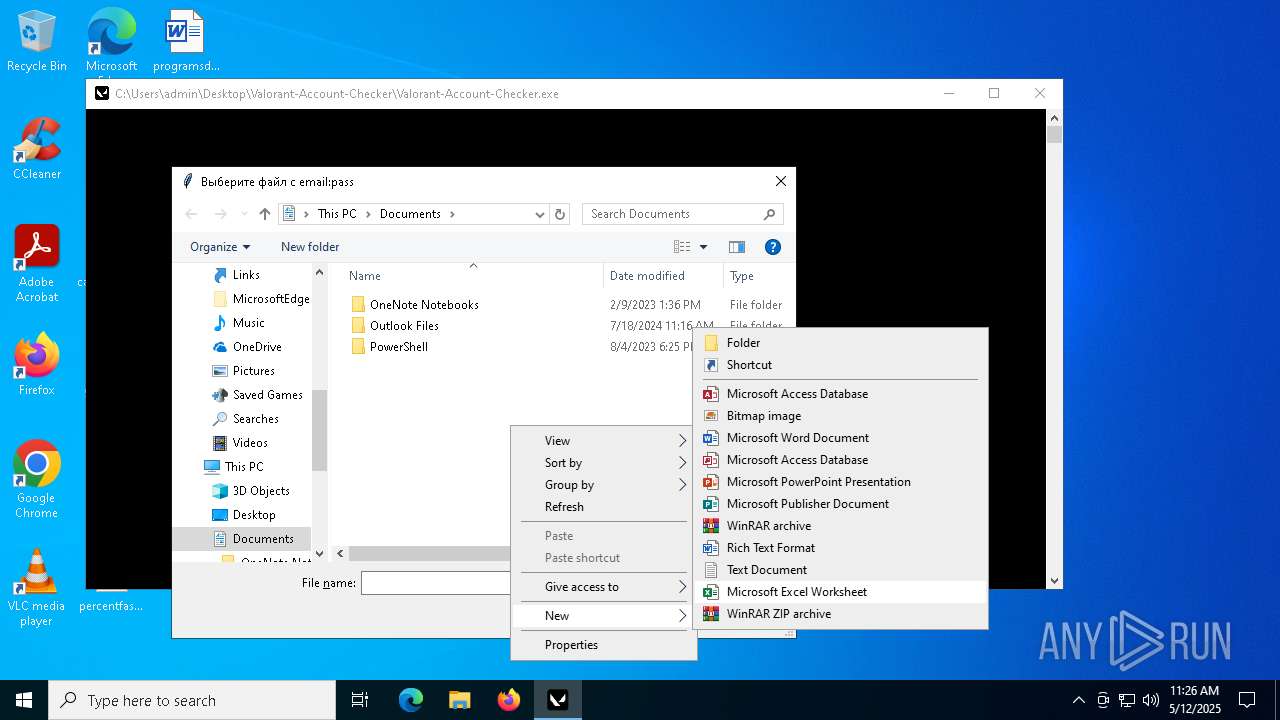This screenshot has height=720, width=1280.
Task: Choose Properties in context menu
Action: 604,645
